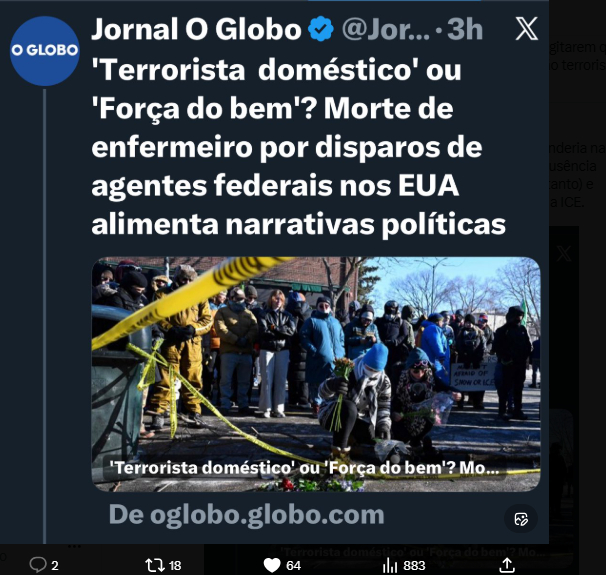Click the X logo in the tweet header

[x=526, y=29]
